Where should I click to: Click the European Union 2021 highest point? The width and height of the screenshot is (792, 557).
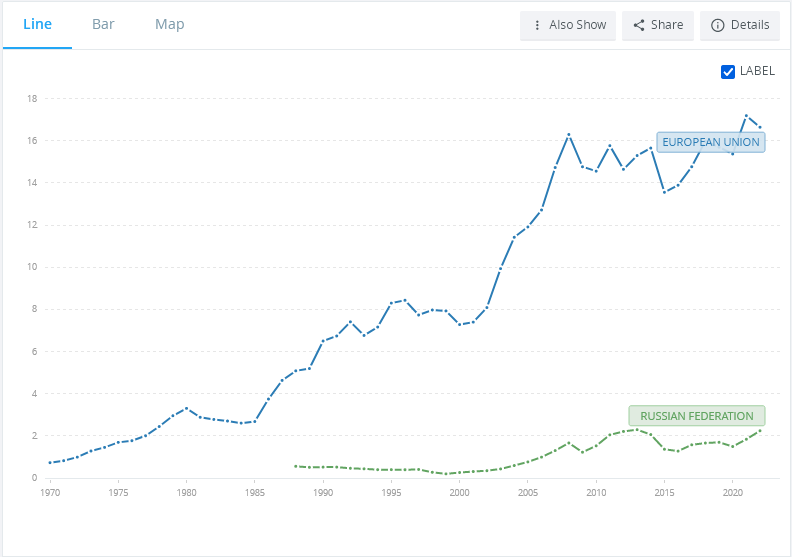click(746, 116)
